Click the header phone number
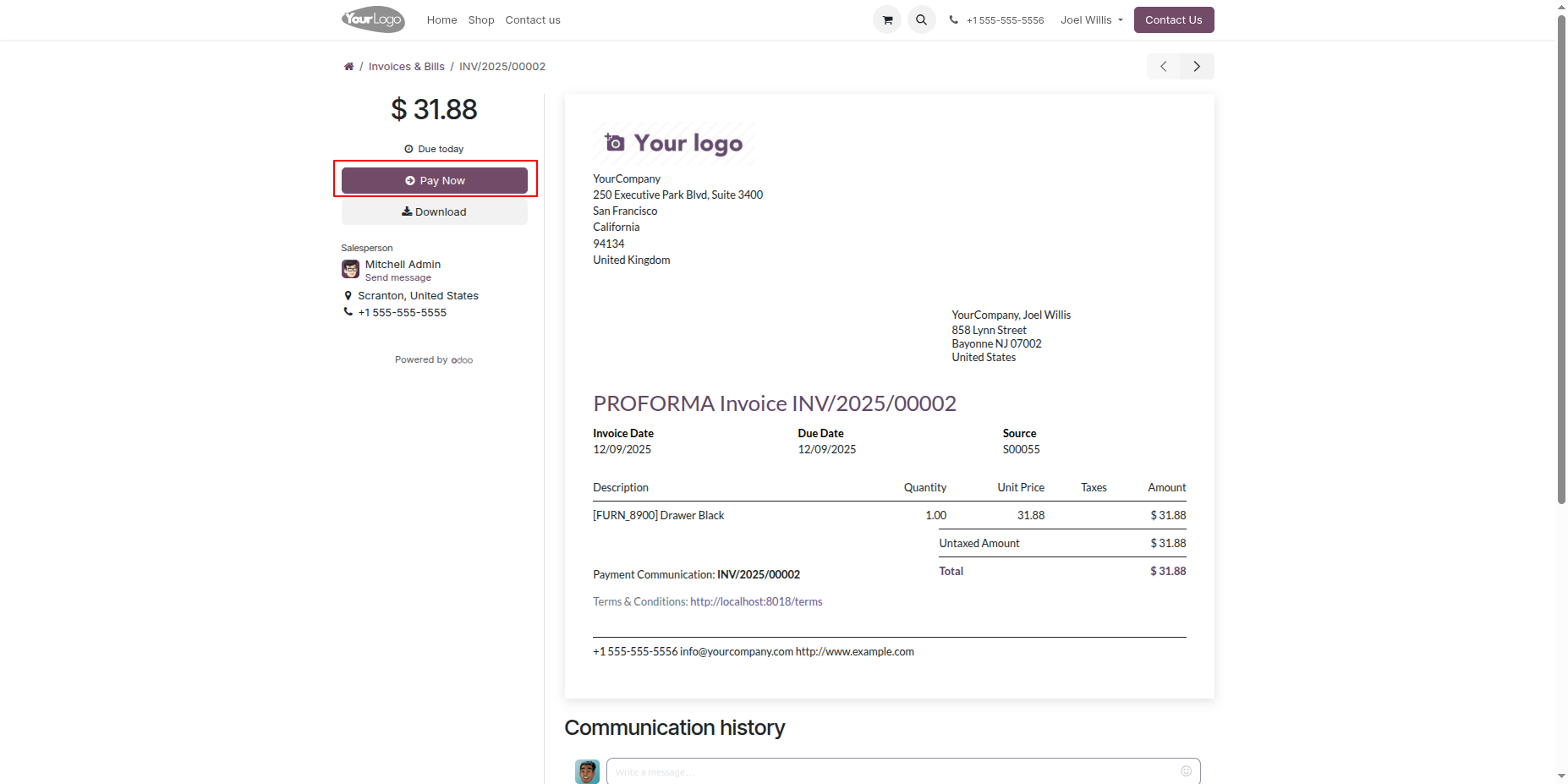The height and width of the screenshot is (784, 1568). (x=1004, y=20)
